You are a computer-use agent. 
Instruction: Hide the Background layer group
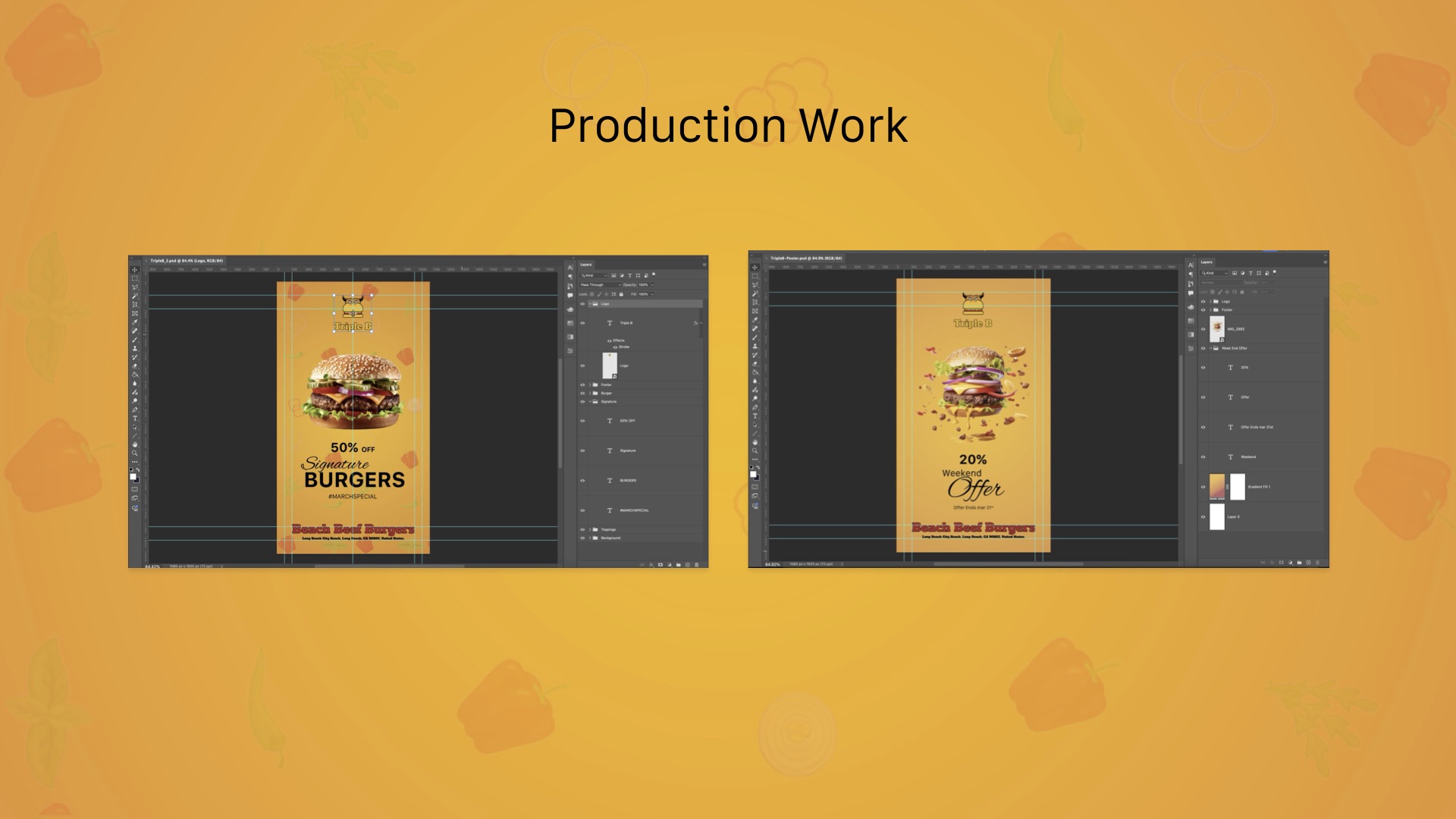tap(583, 538)
